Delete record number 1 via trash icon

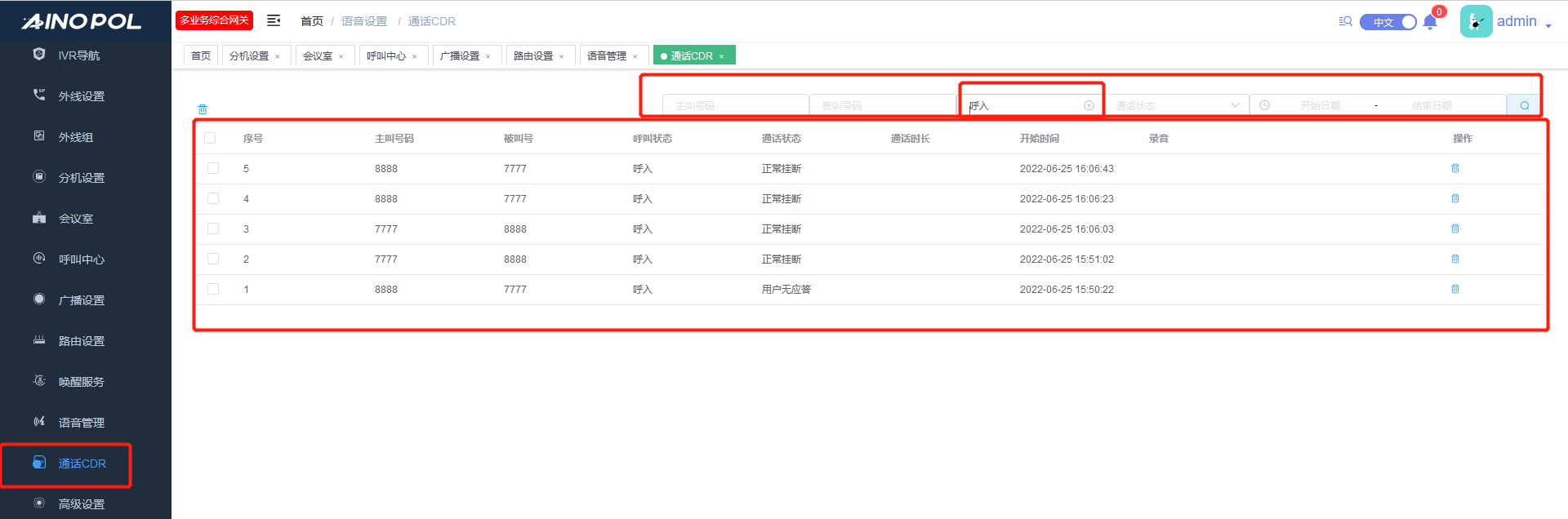coord(1454,289)
